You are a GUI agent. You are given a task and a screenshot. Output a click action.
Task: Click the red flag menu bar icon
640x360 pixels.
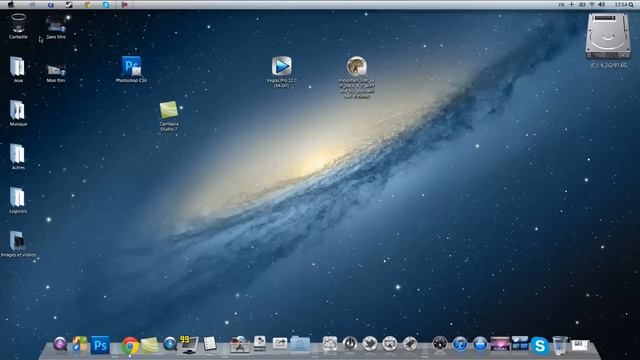pyautogui.click(x=124, y=4)
